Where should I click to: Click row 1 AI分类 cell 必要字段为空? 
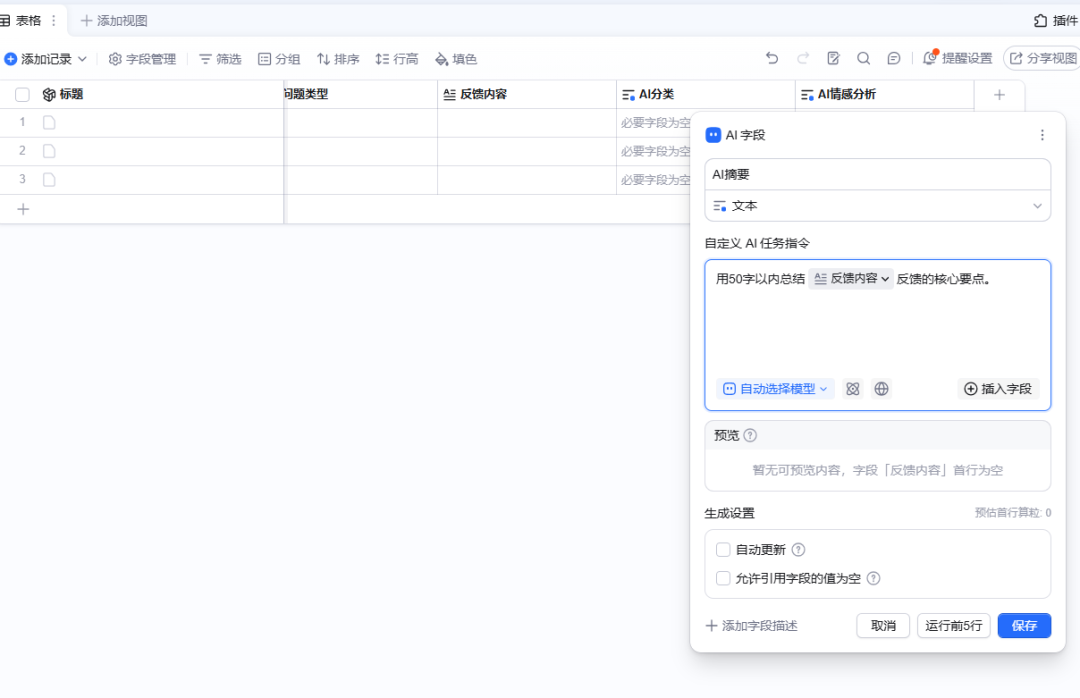click(654, 123)
